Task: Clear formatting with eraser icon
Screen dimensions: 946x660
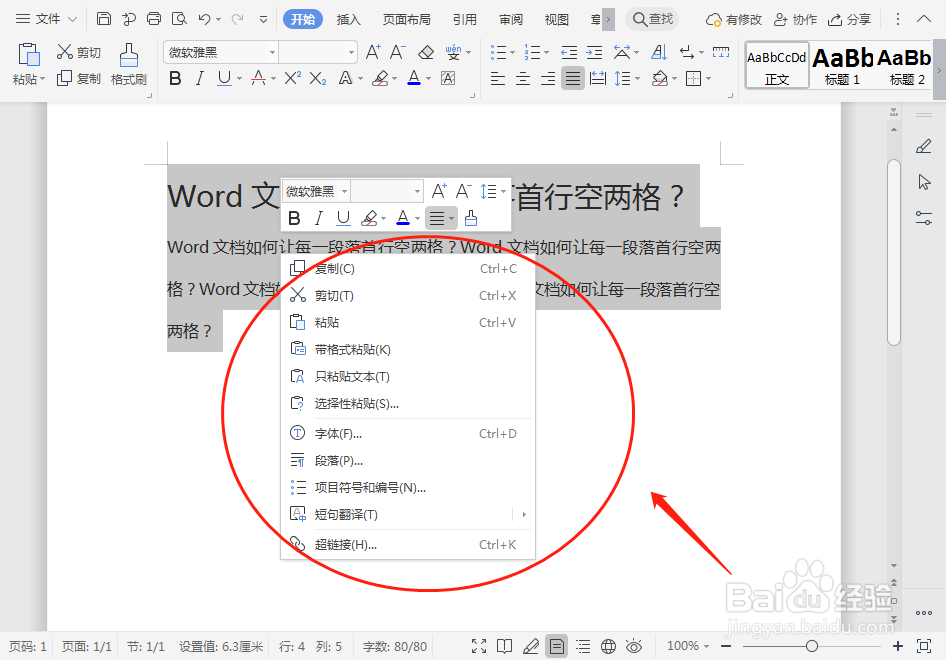Action: 426,52
